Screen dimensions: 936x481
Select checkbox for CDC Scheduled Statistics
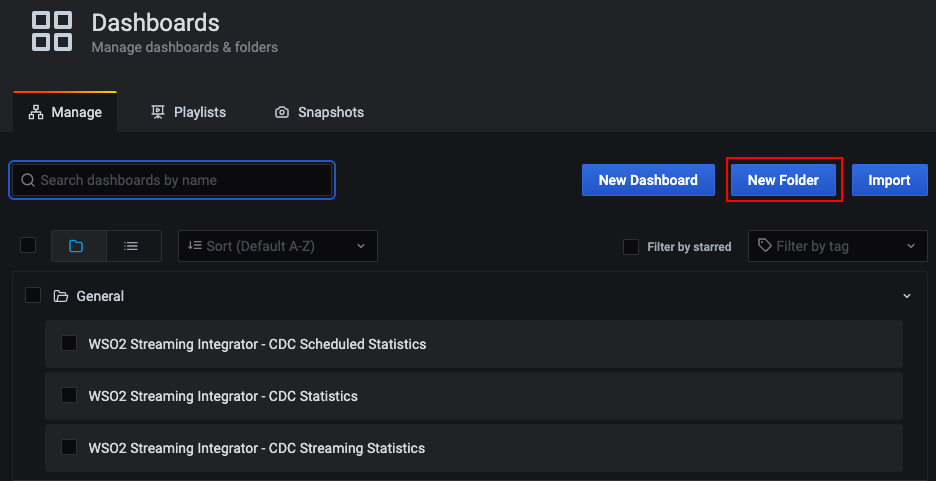click(x=69, y=343)
